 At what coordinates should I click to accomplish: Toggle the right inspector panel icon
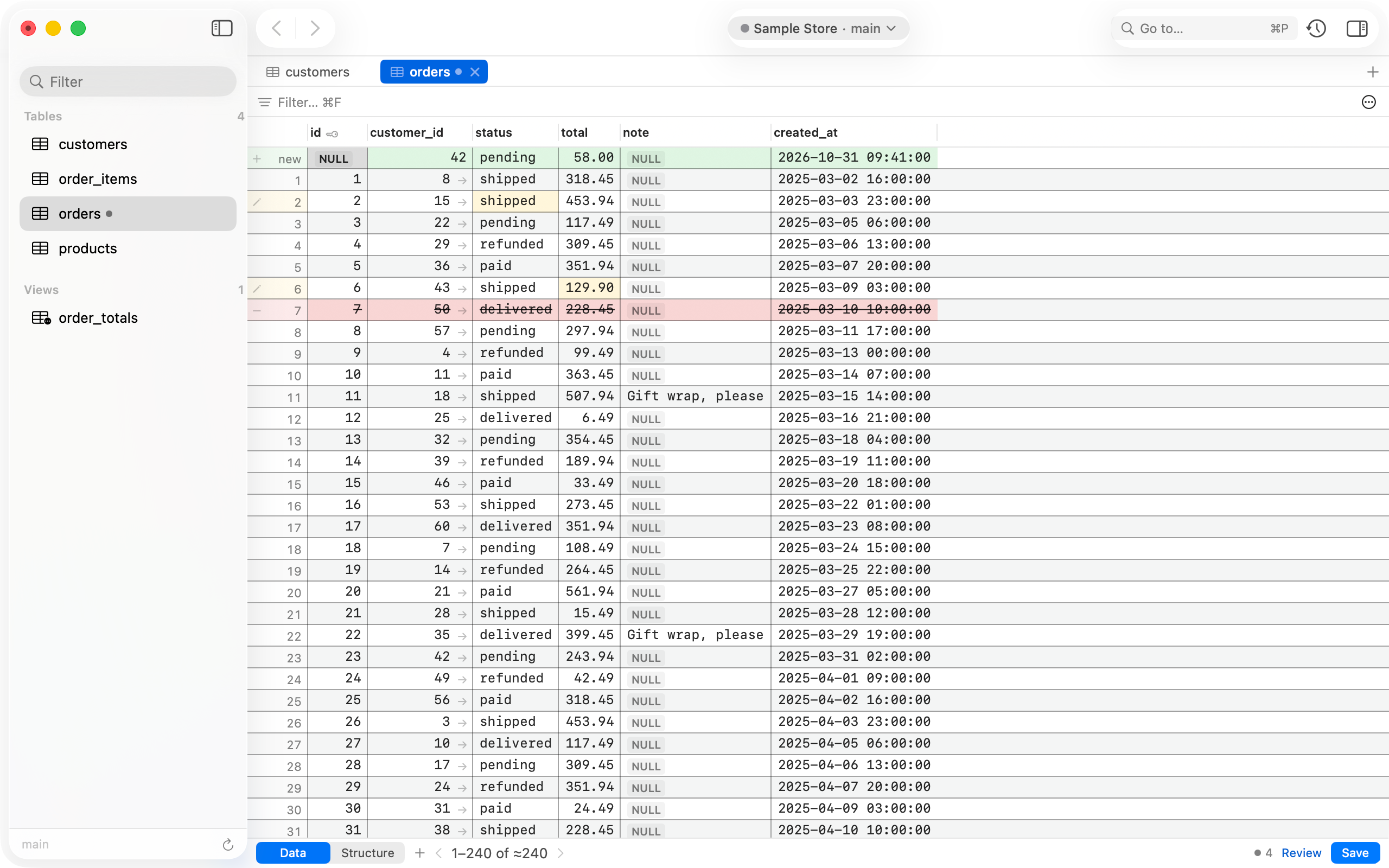1357,28
